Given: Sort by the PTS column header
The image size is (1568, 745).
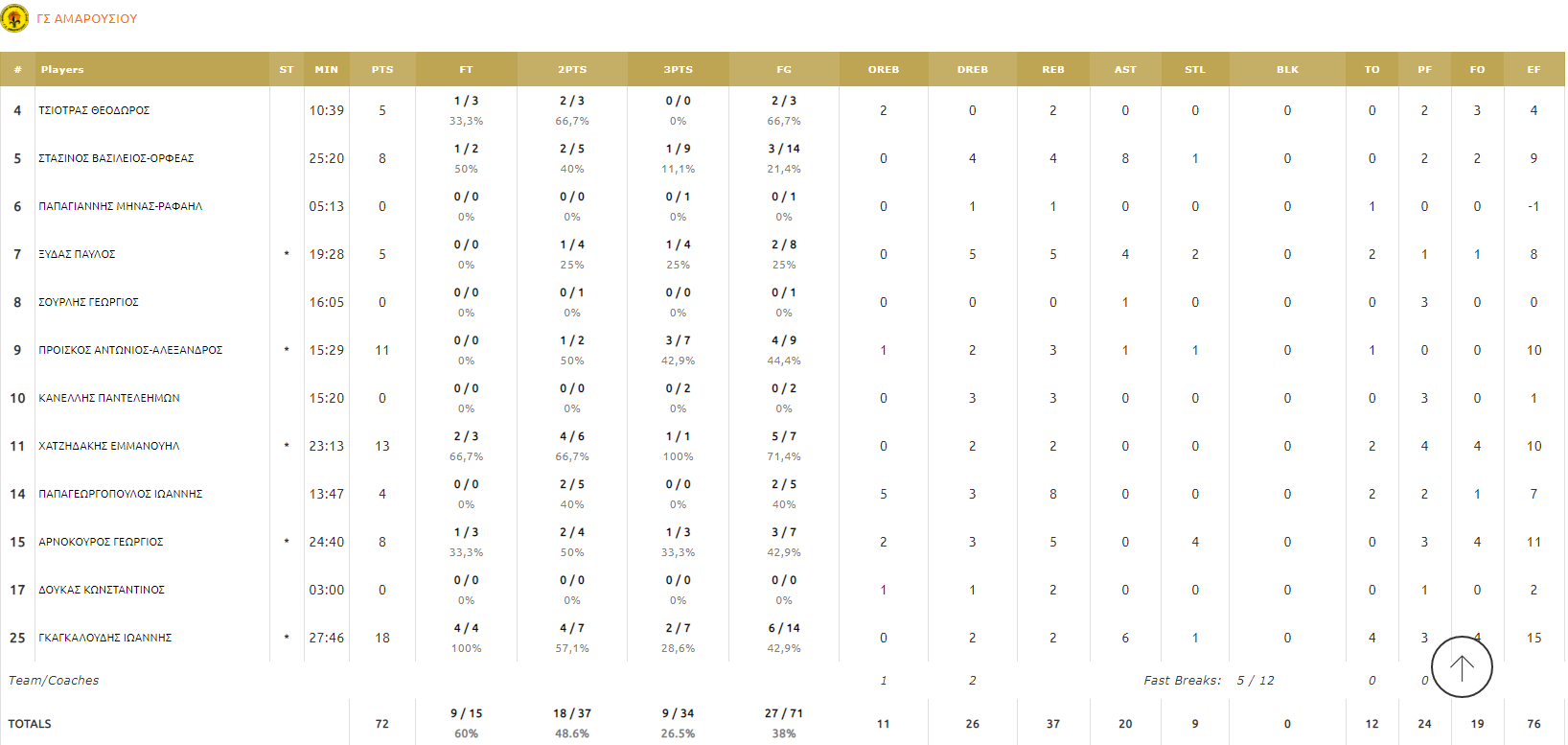Looking at the screenshot, I should [382, 69].
